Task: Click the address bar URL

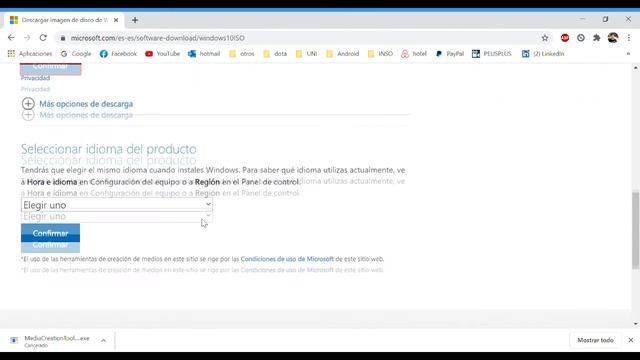Action: tap(158, 38)
